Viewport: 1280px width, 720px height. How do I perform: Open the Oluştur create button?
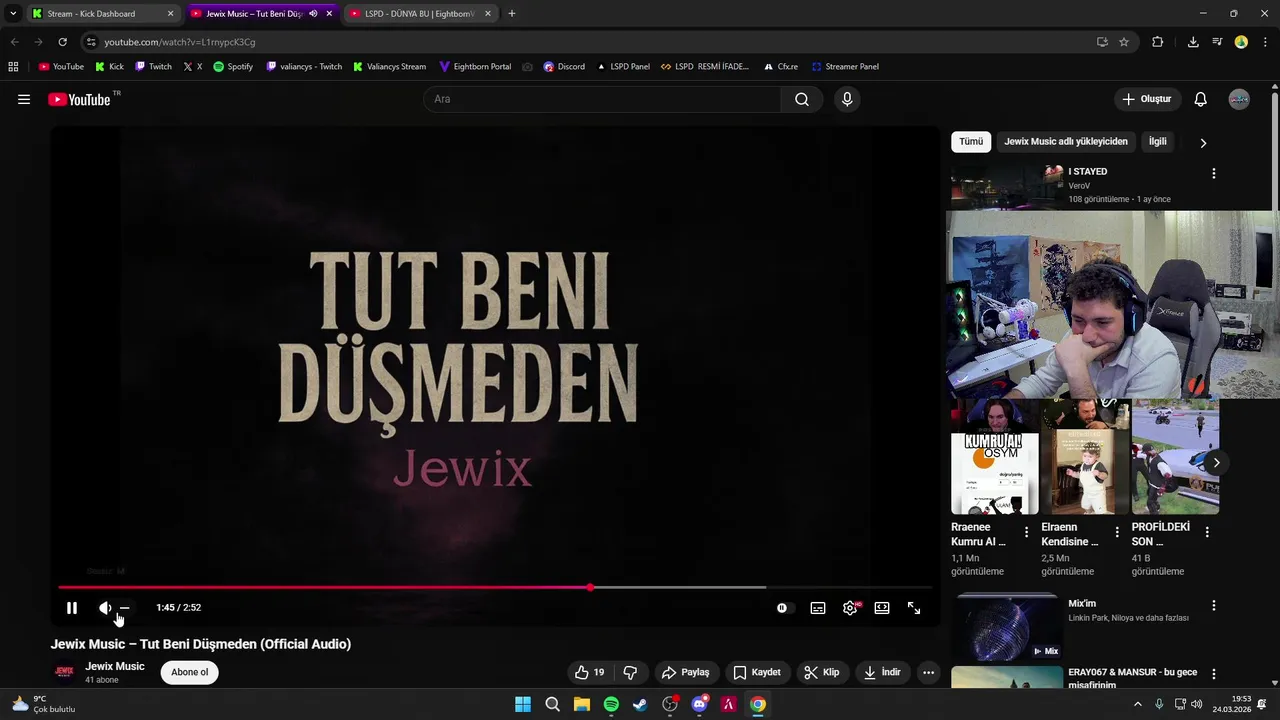[1147, 99]
